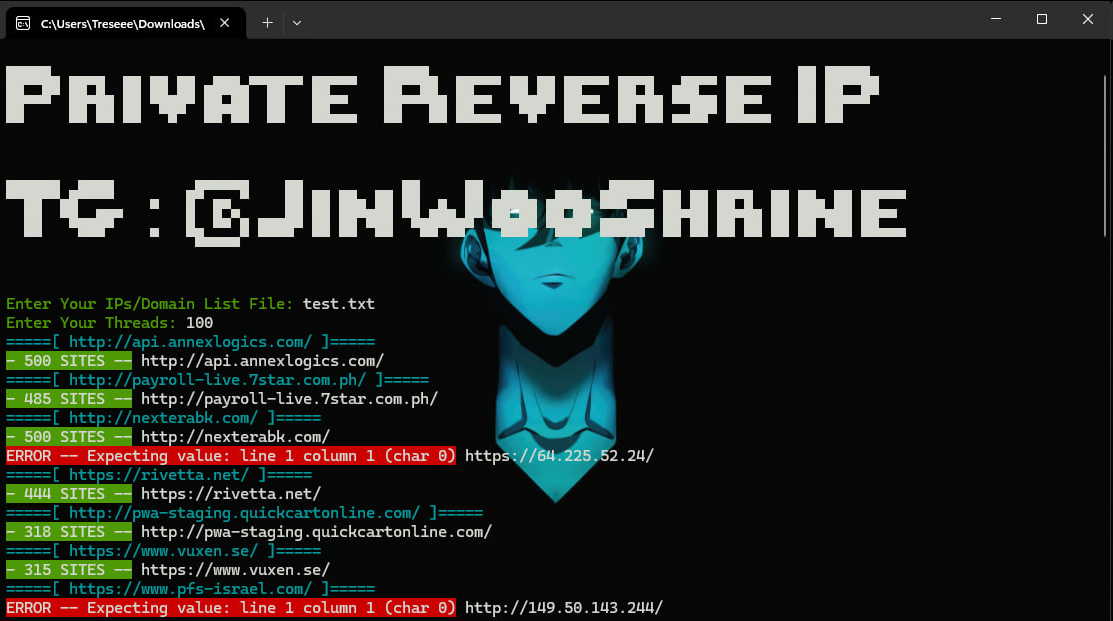
Task: Click header link http://pwa-staging.quickcartonline.com/
Action: [x=244, y=513]
